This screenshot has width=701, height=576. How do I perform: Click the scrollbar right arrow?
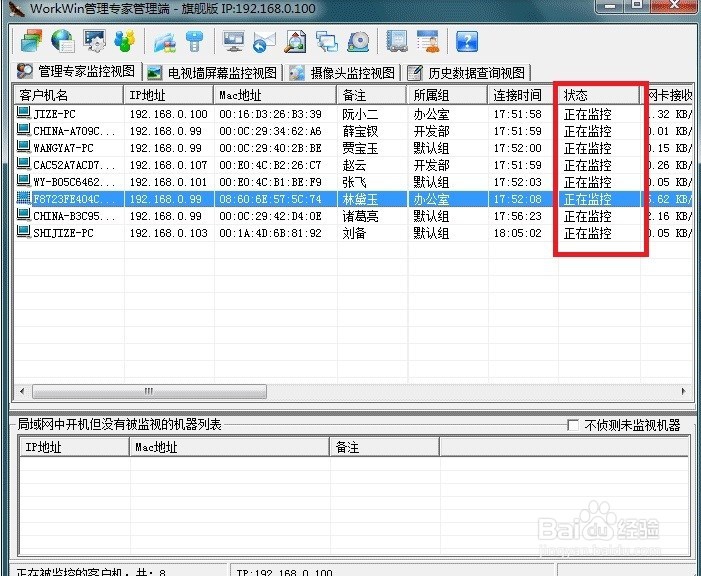pos(684,391)
